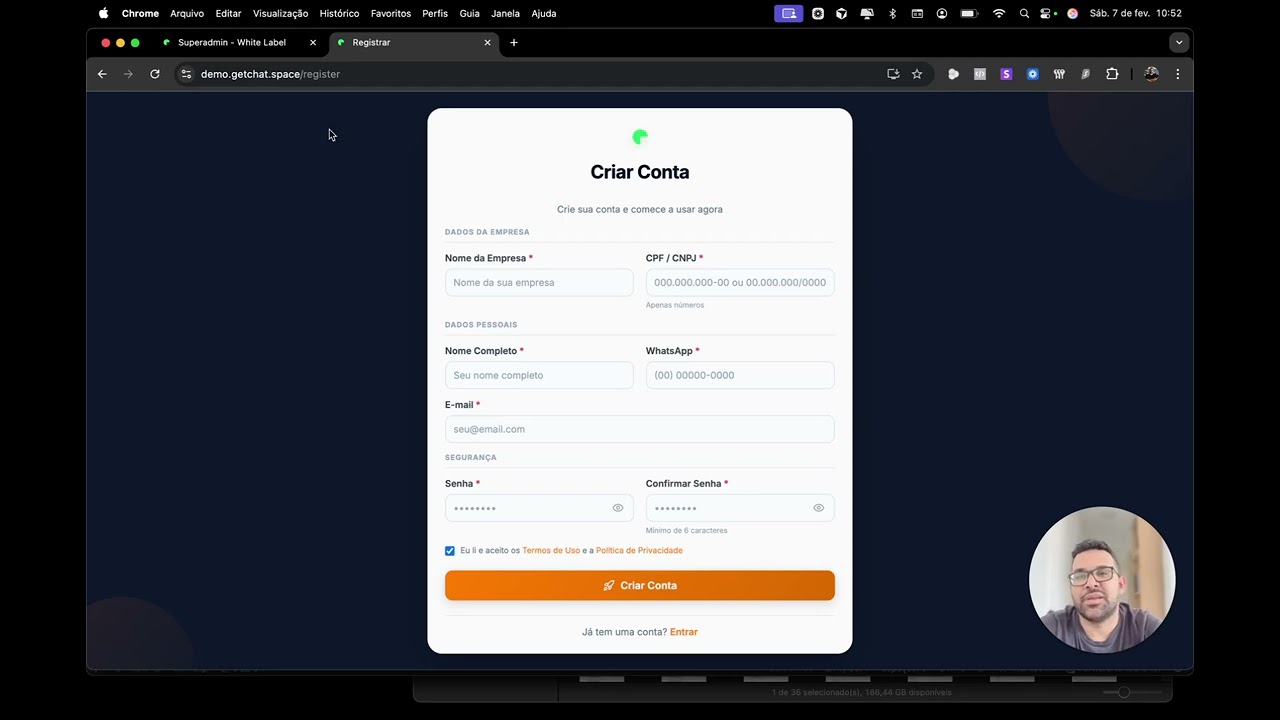
Task: Focus the Nome da Empresa field
Action: click(x=539, y=283)
